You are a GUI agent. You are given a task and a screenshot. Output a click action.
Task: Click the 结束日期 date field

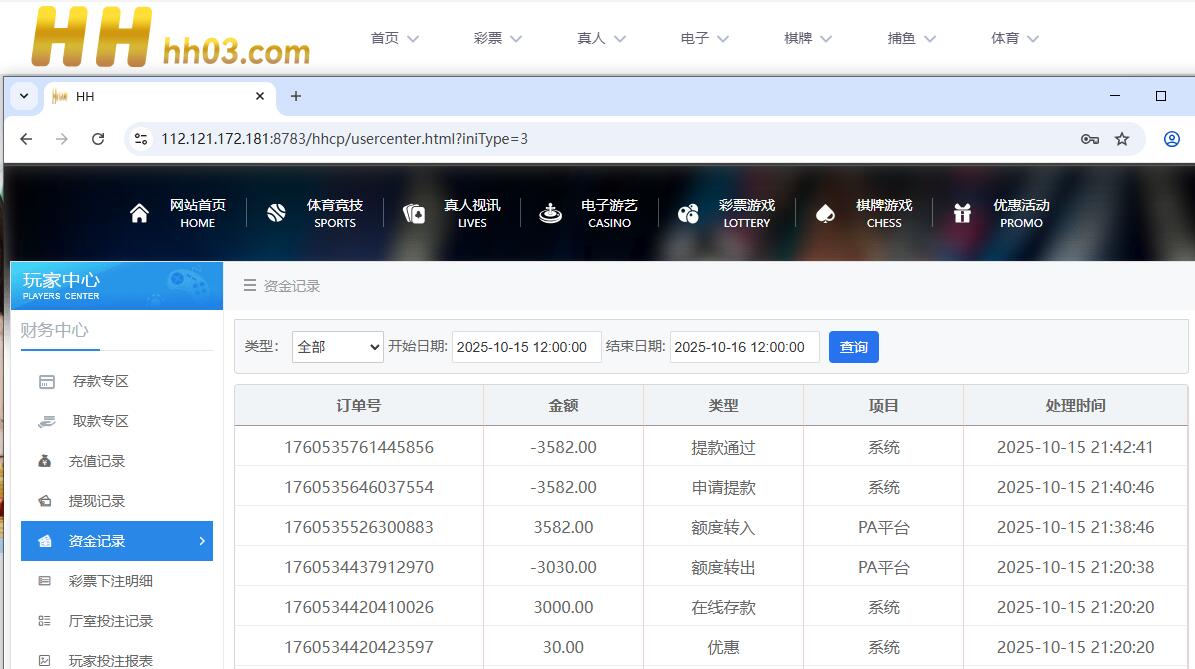(744, 347)
